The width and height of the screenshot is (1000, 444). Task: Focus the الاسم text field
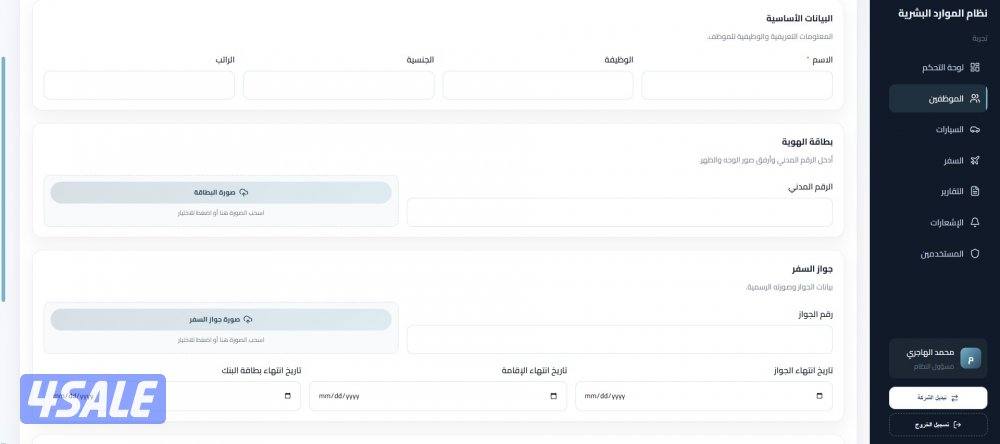point(736,86)
